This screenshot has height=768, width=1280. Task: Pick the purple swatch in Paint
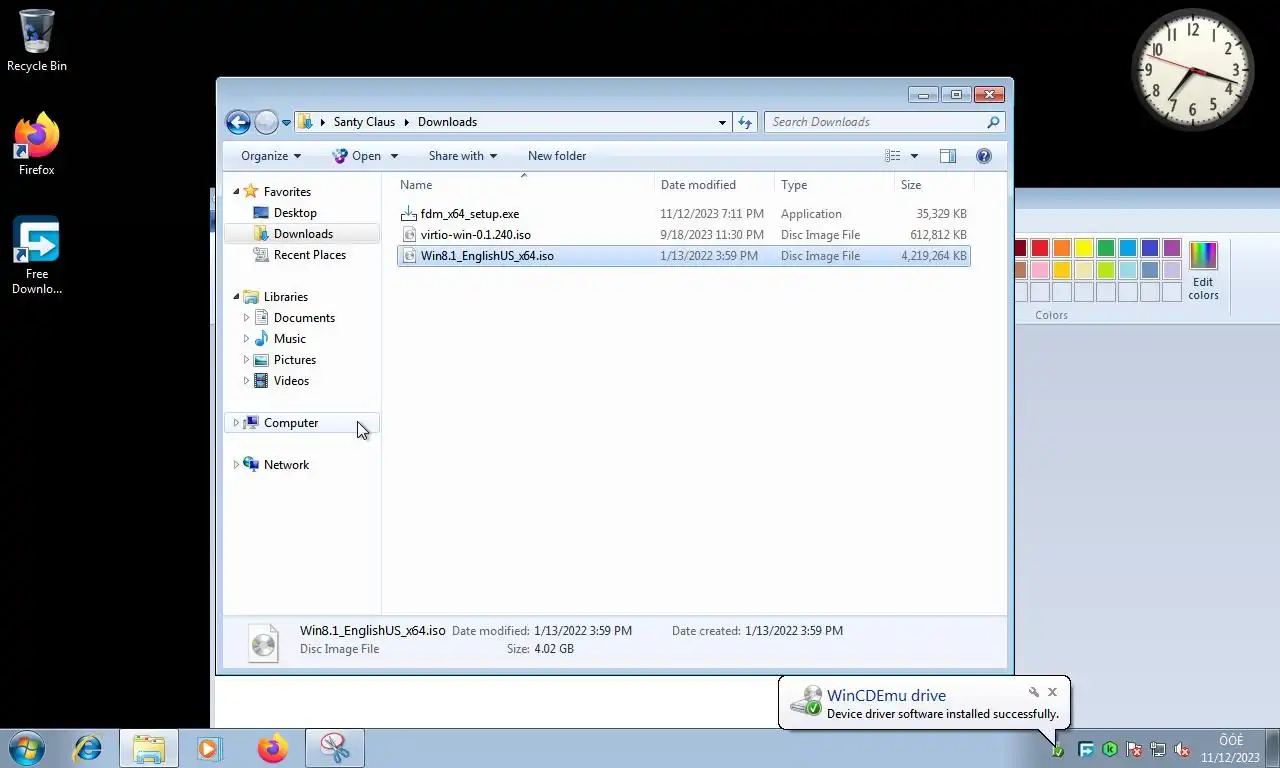coord(1172,248)
